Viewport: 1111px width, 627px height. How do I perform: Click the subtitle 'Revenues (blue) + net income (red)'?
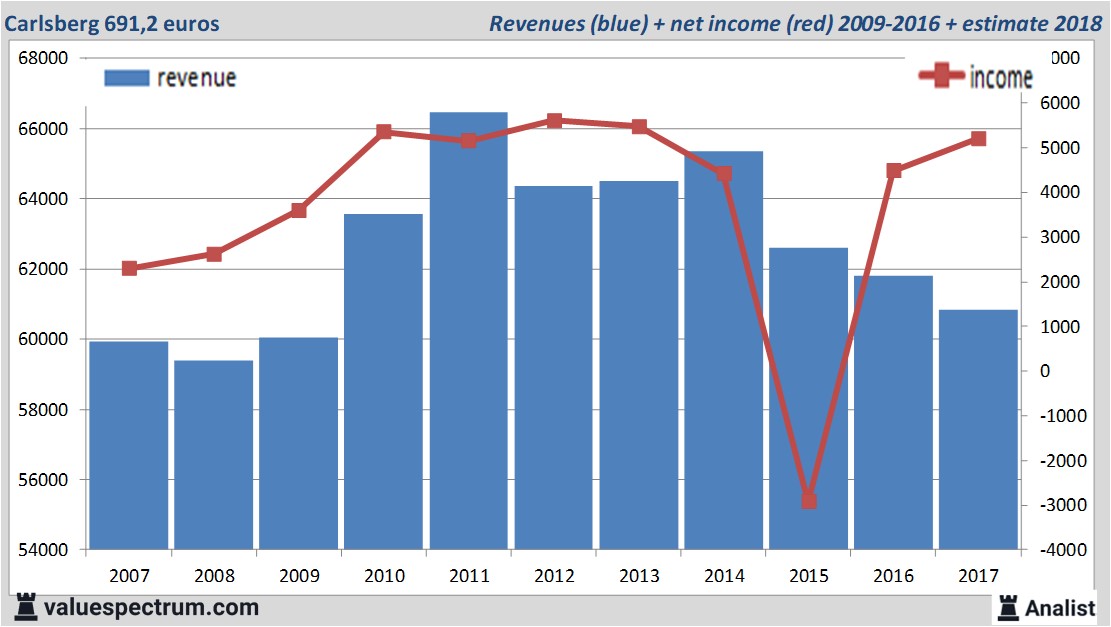[x=660, y=23]
